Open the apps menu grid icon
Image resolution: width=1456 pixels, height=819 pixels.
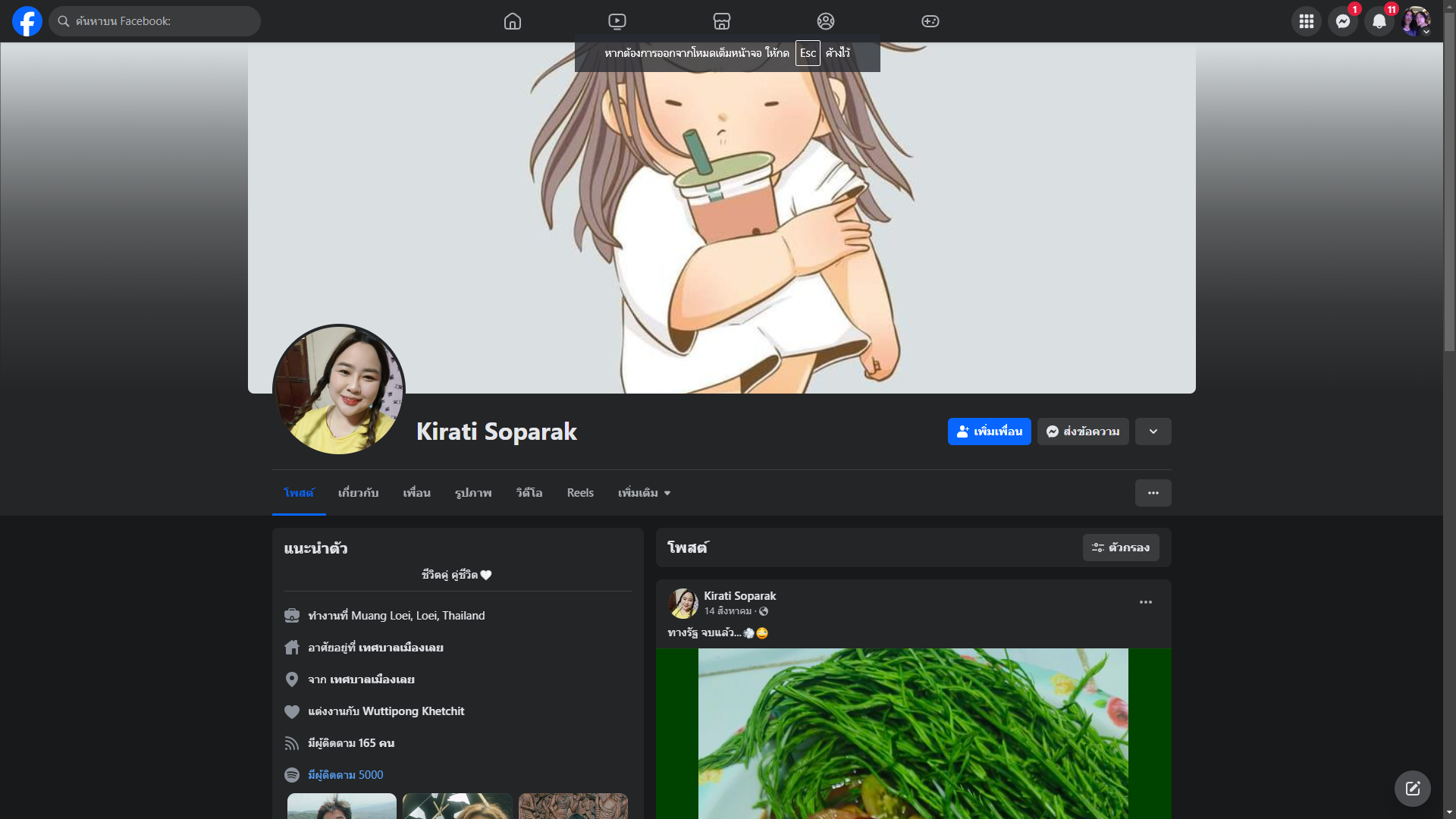coord(1306,21)
